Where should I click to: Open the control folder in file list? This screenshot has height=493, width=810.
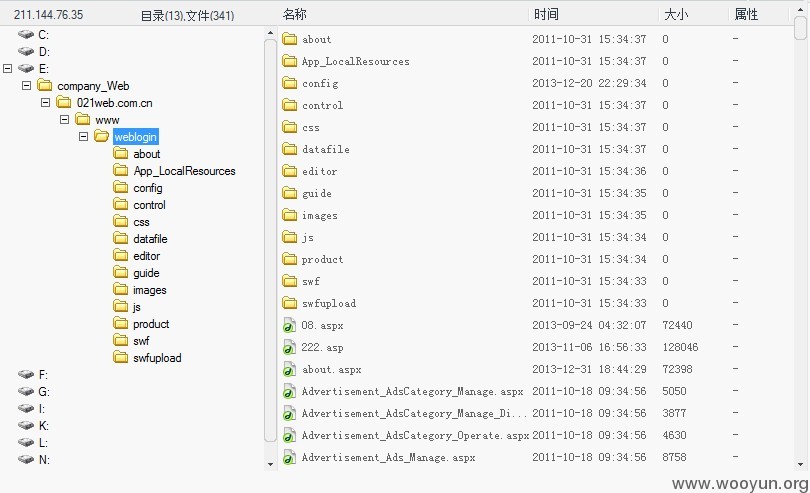(322, 105)
